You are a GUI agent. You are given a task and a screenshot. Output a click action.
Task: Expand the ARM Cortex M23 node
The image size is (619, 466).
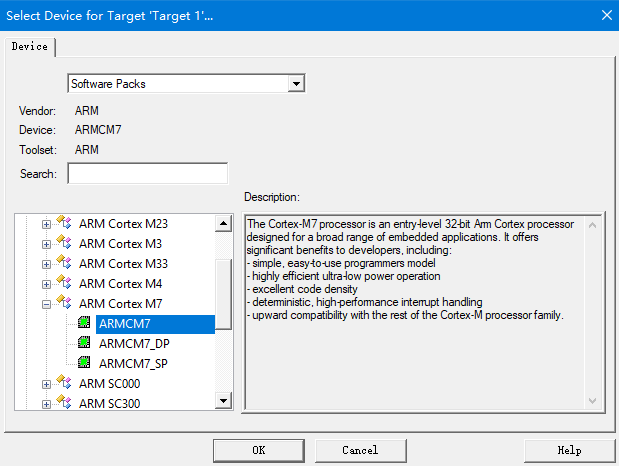46,224
